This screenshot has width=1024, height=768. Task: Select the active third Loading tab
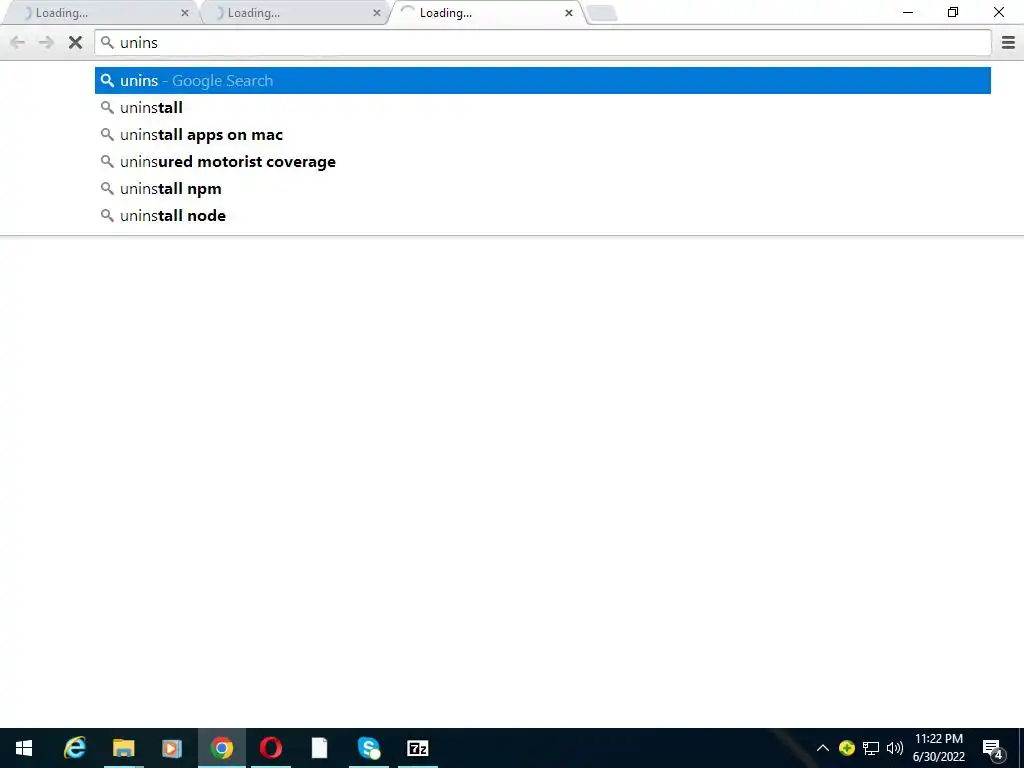pyautogui.click(x=487, y=13)
